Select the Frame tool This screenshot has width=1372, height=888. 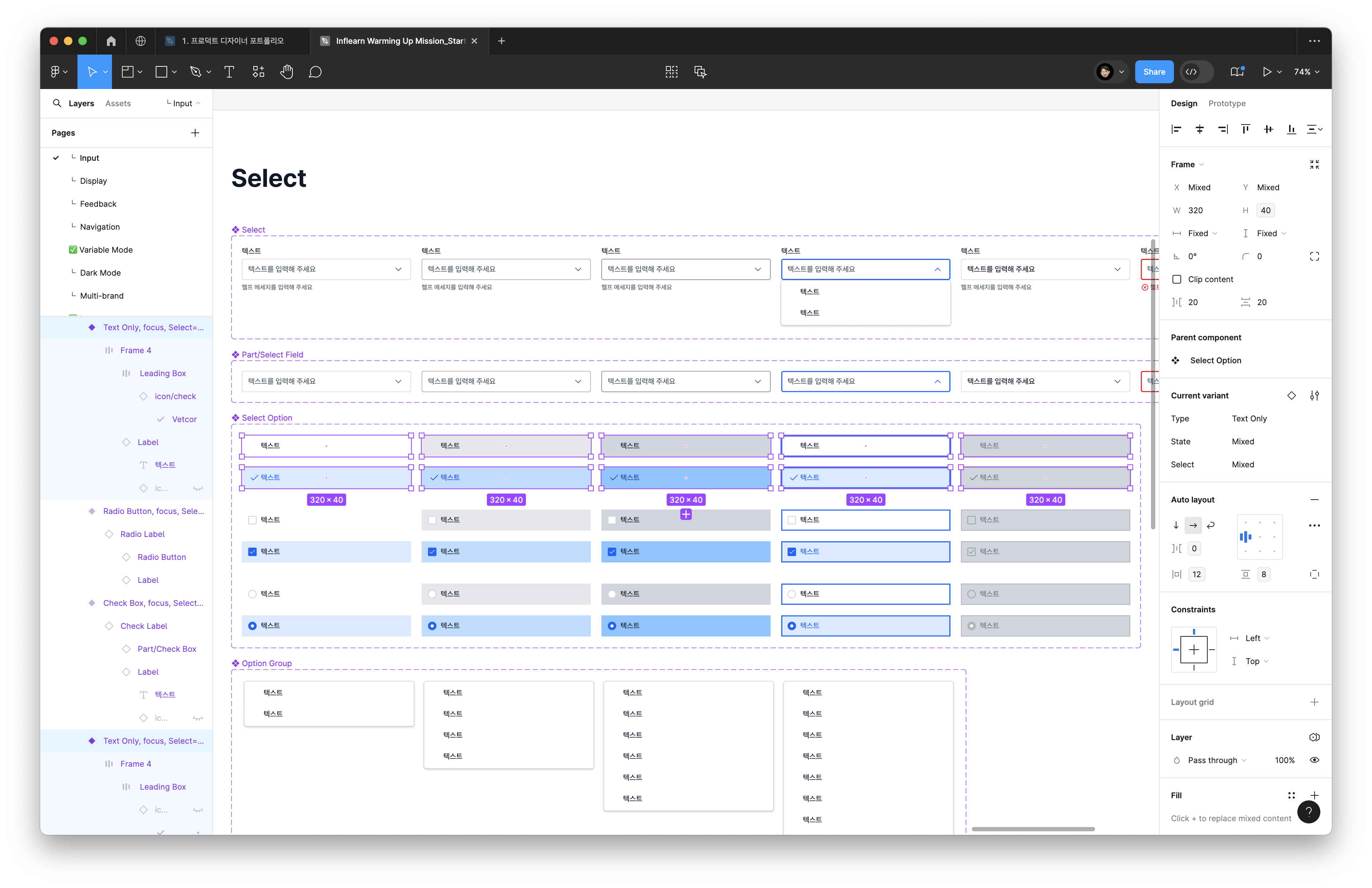pos(127,71)
